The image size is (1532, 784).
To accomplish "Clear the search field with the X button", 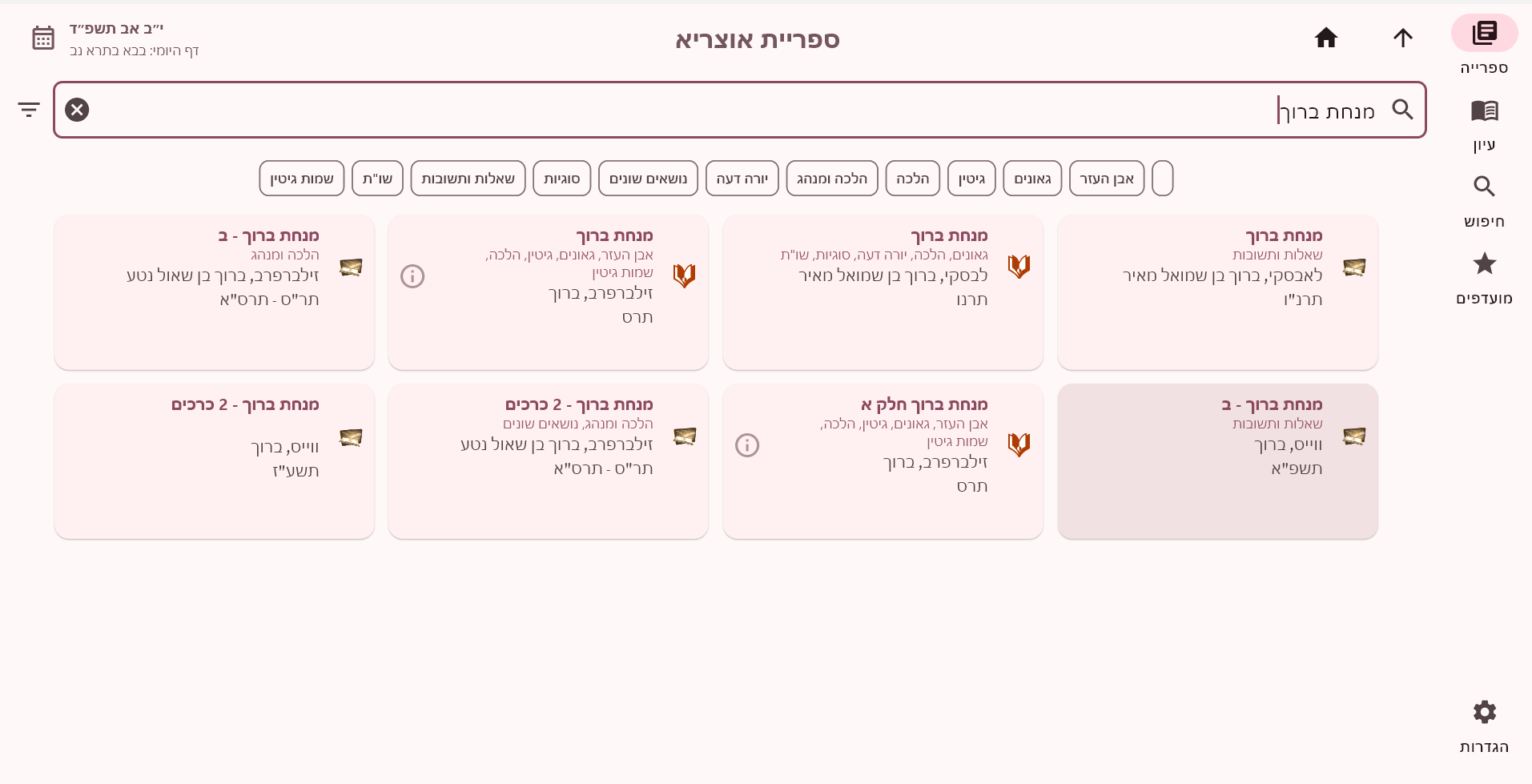I will click(77, 110).
